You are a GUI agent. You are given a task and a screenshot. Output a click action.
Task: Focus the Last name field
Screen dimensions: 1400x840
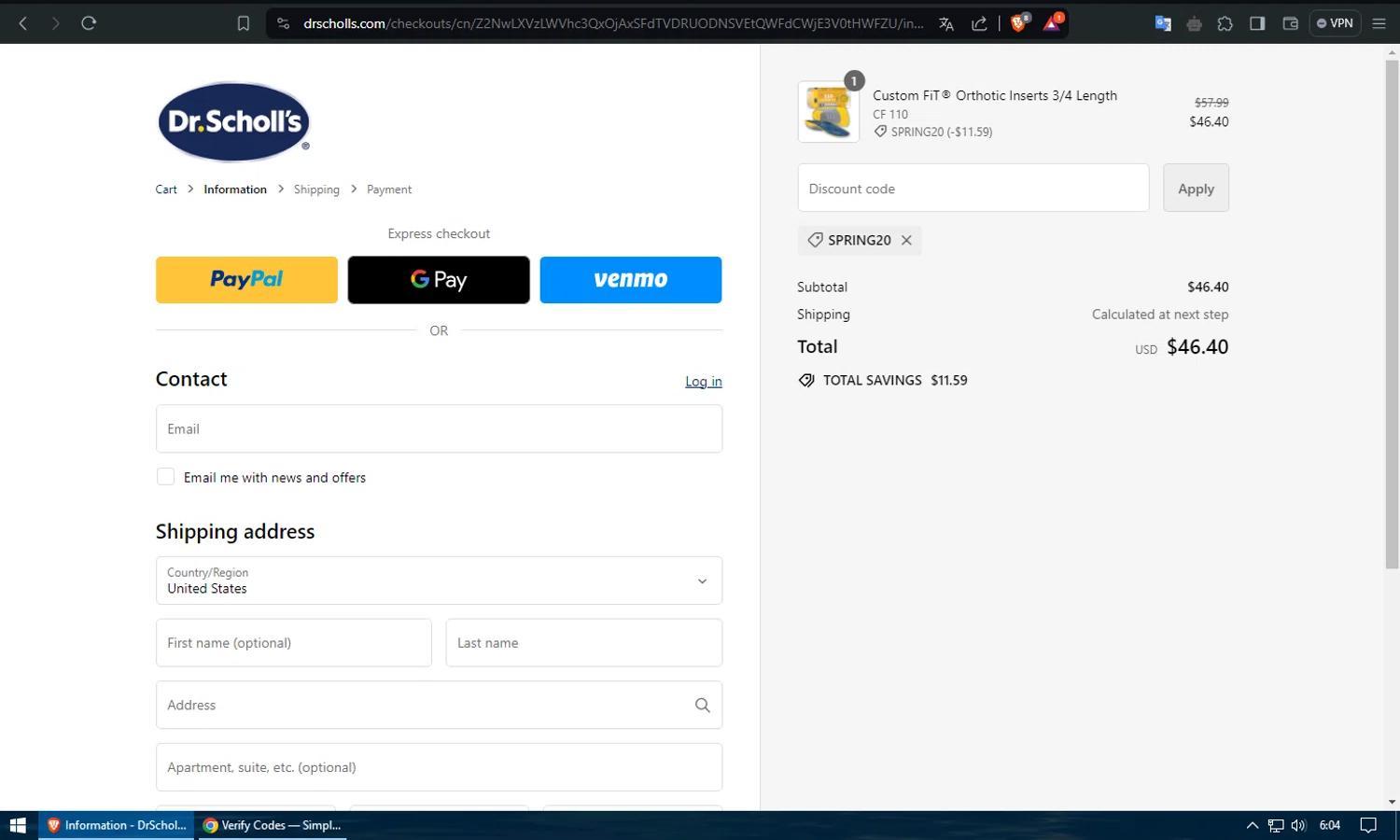[x=583, y=643]
